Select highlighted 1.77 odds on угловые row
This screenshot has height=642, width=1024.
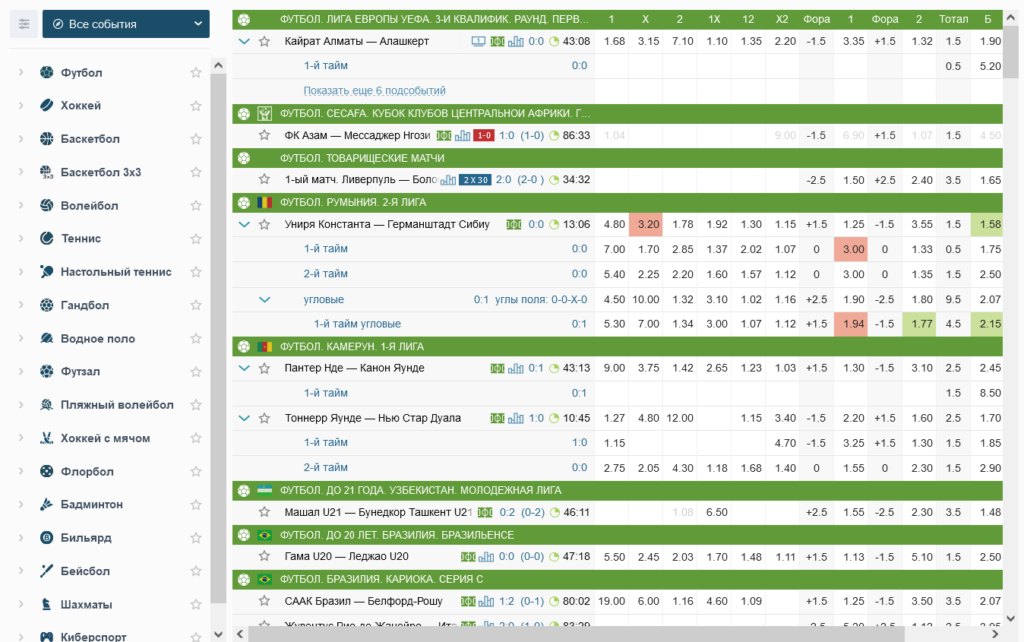(919, 323)
